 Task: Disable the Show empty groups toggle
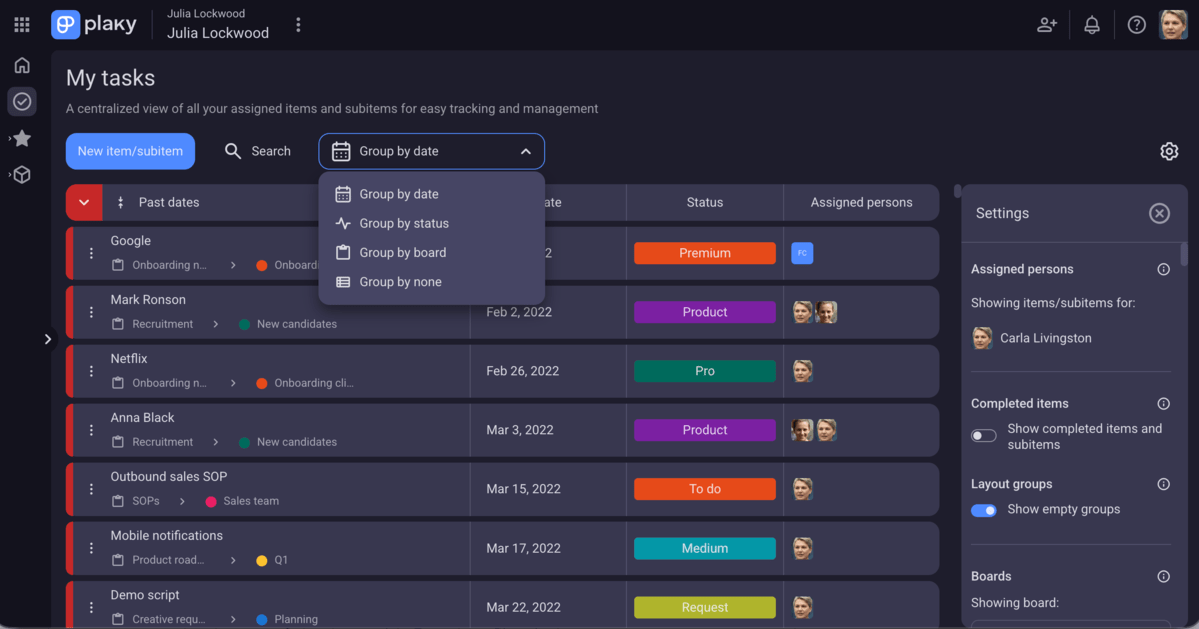point(983,510)
